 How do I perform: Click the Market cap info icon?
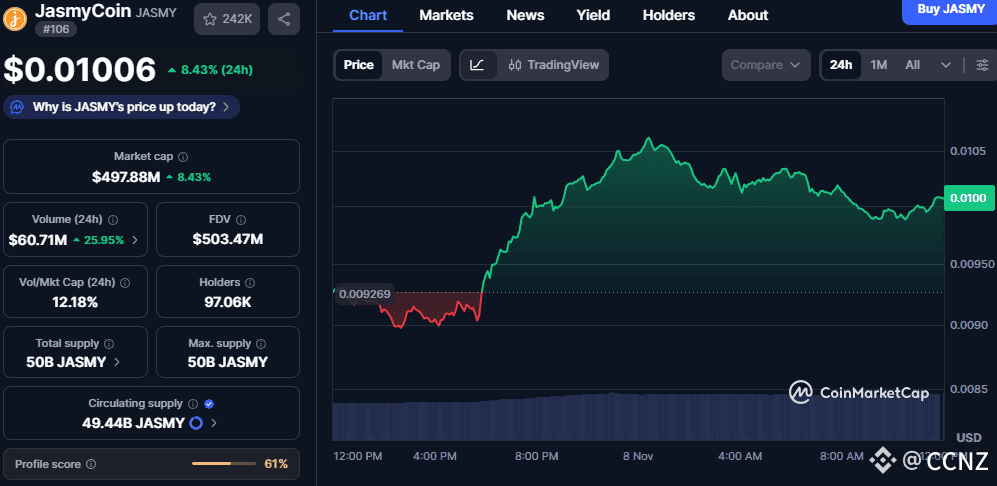[183, 157]
